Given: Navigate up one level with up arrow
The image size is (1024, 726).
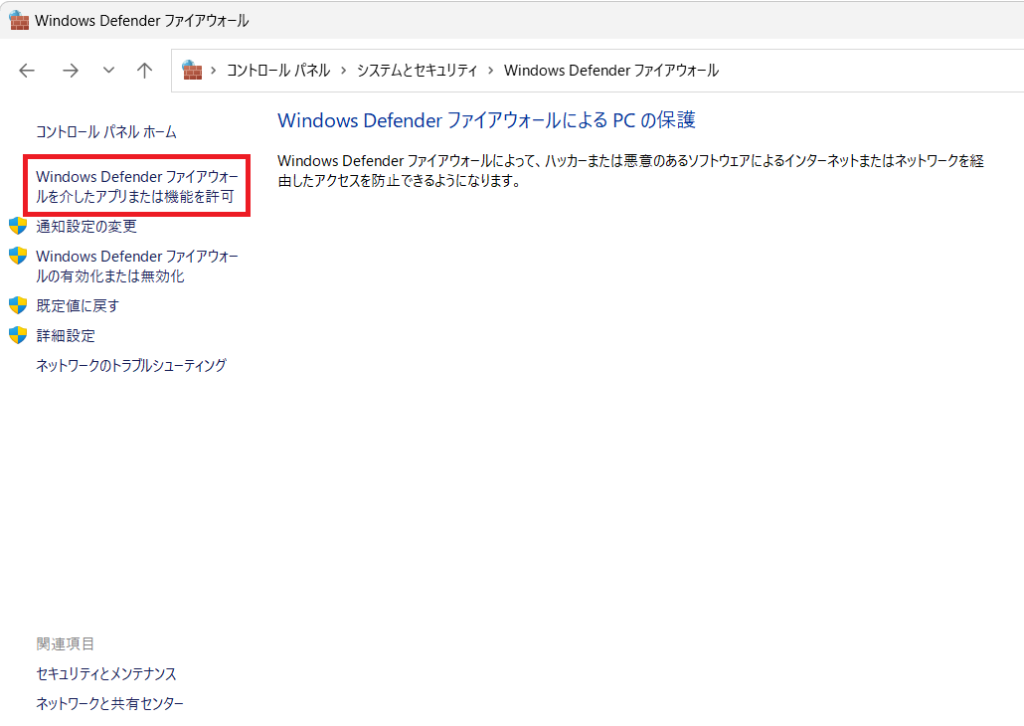Looking at the screenshot, I should pos(144,71).
